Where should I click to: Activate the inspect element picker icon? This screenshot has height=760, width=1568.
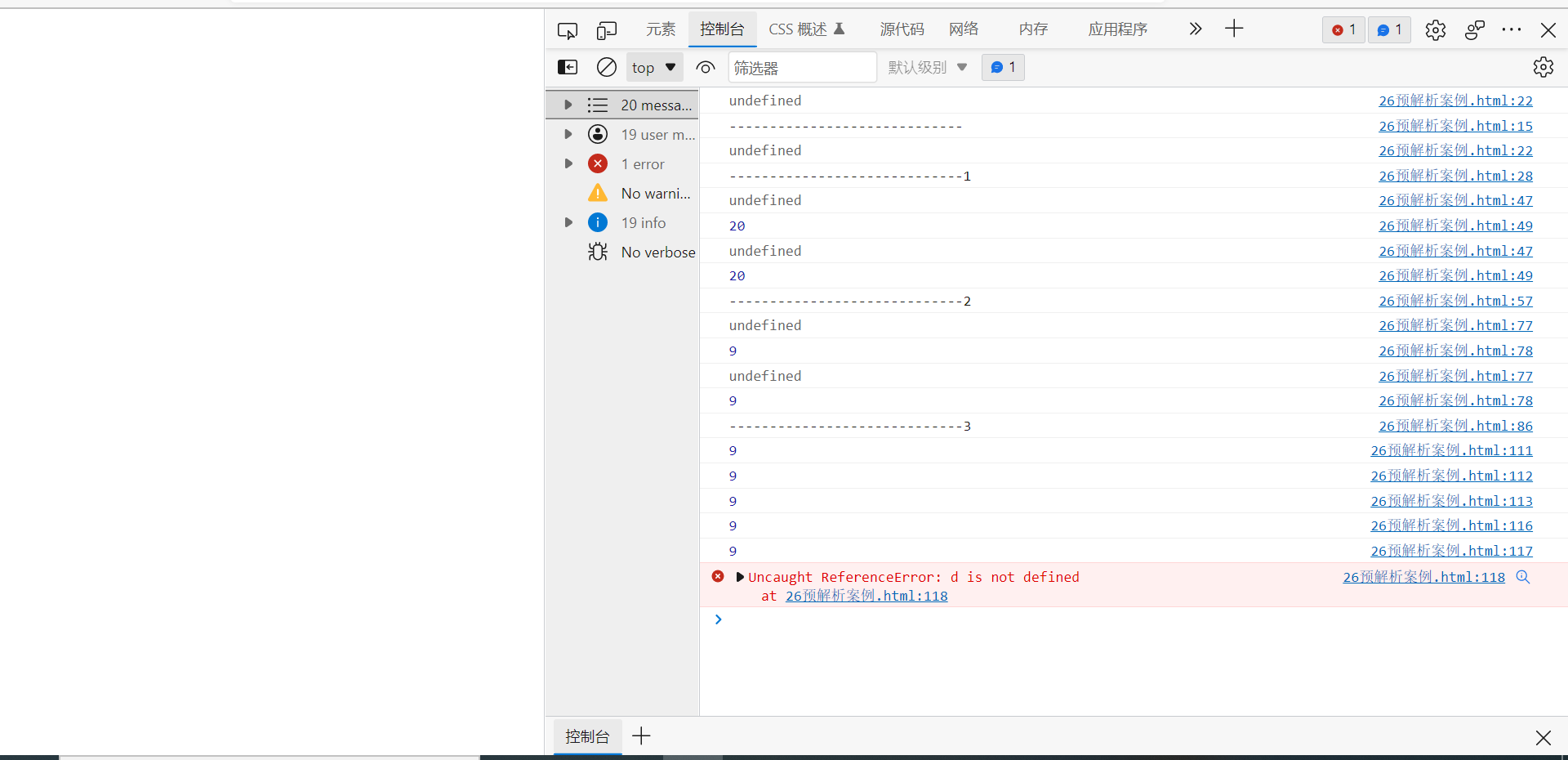click(568, 30)
